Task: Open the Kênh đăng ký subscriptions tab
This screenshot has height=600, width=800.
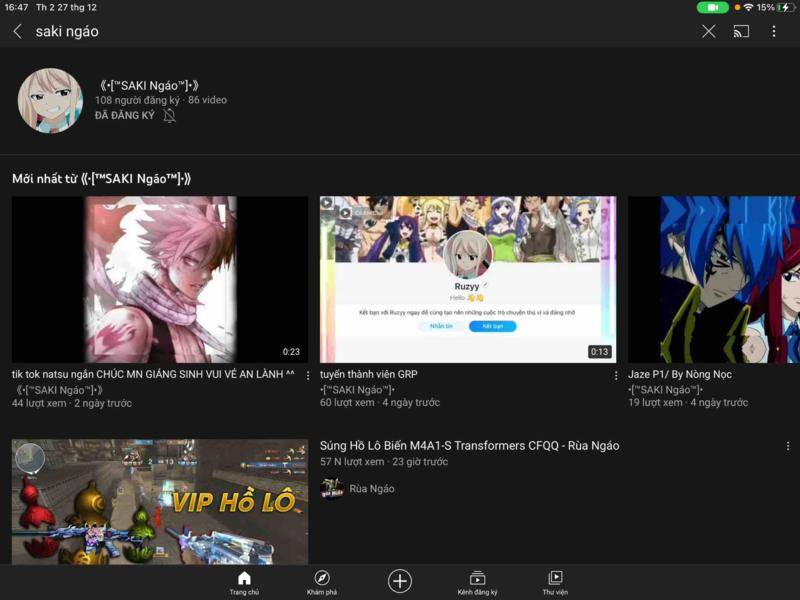Action: tap(477, 583)
